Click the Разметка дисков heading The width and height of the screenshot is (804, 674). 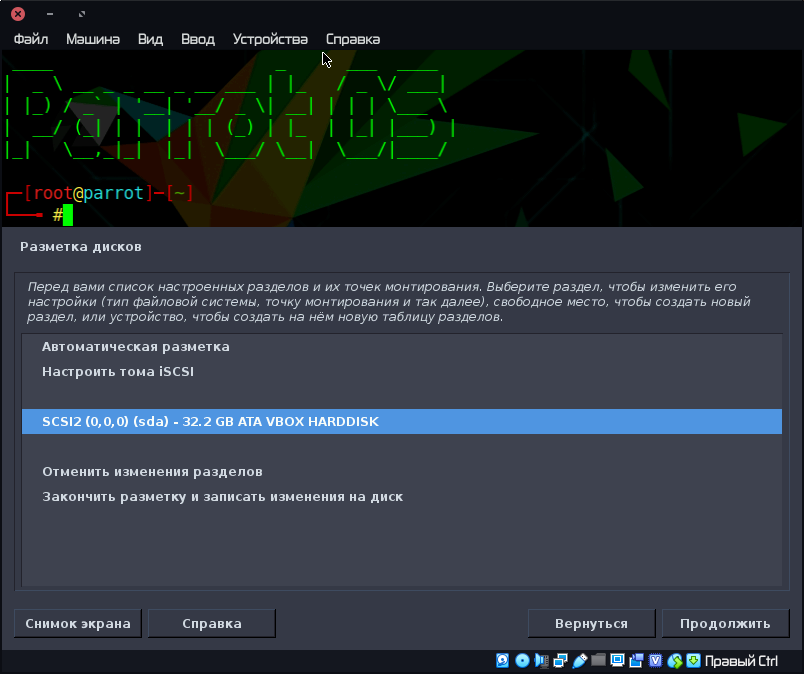click(x=81, y=247)
